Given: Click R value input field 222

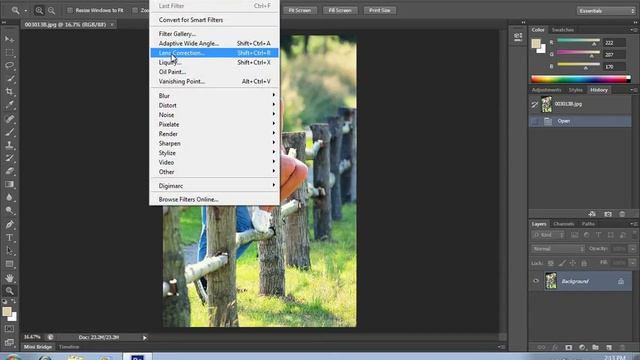Looking at the screenshot, I should (x=614, y=42).
